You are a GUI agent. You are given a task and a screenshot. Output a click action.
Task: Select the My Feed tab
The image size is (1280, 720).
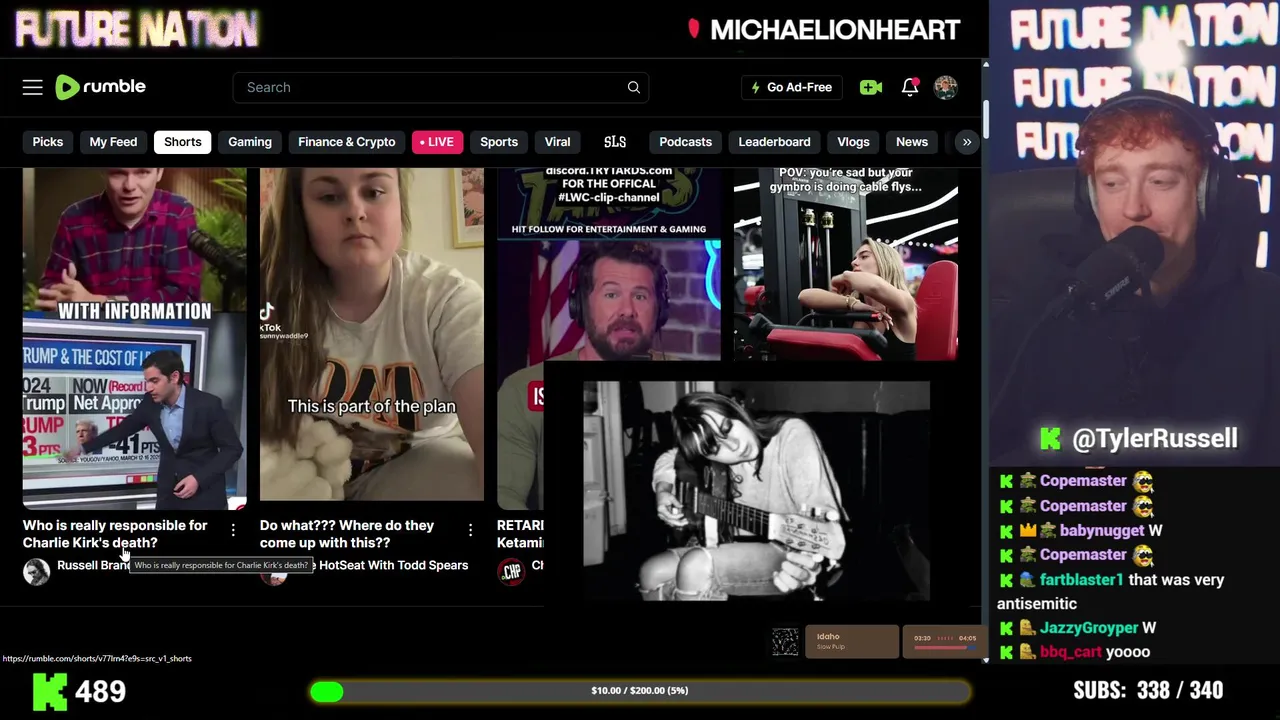click(x=113, y=142)
